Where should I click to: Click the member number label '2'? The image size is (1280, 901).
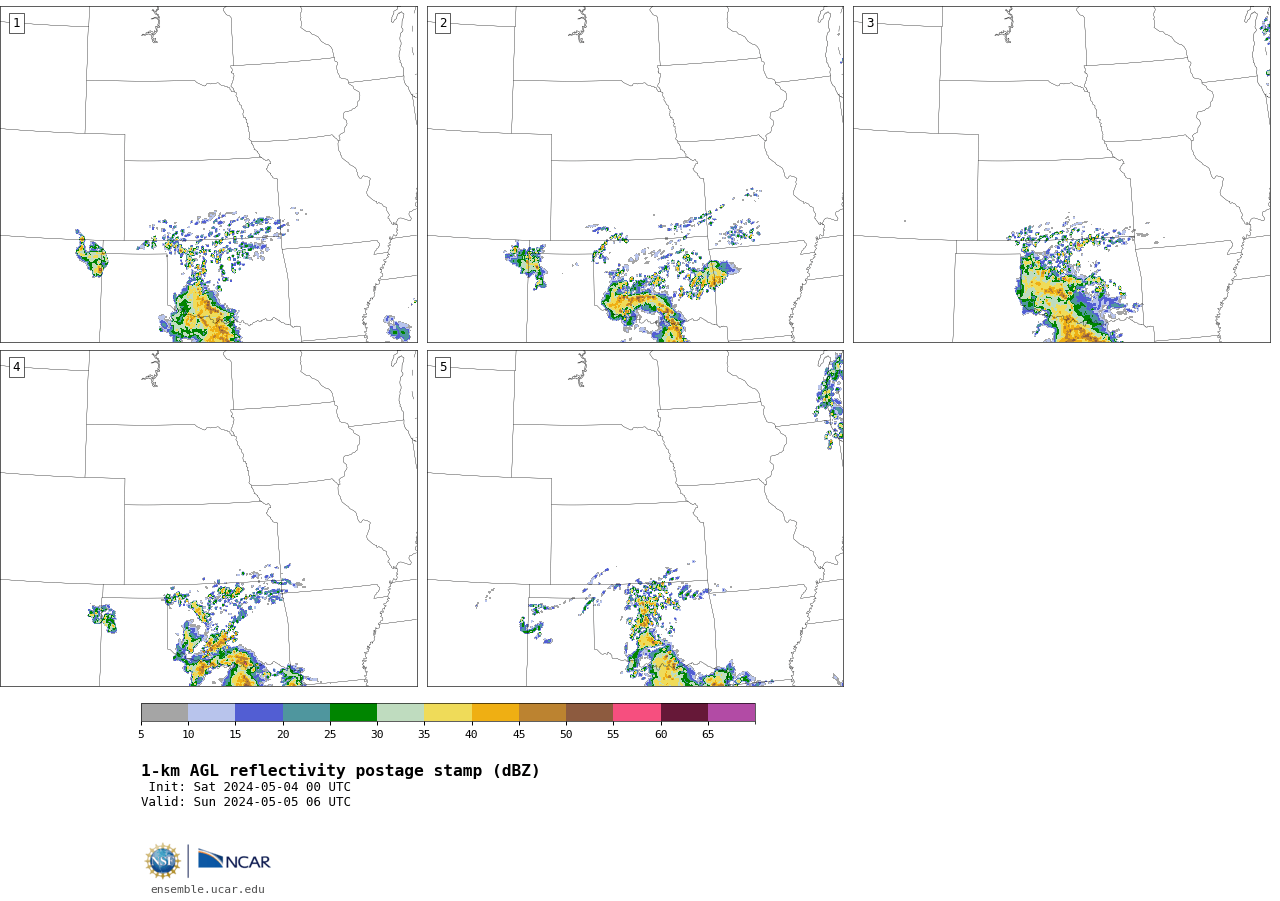coord(443,23)
